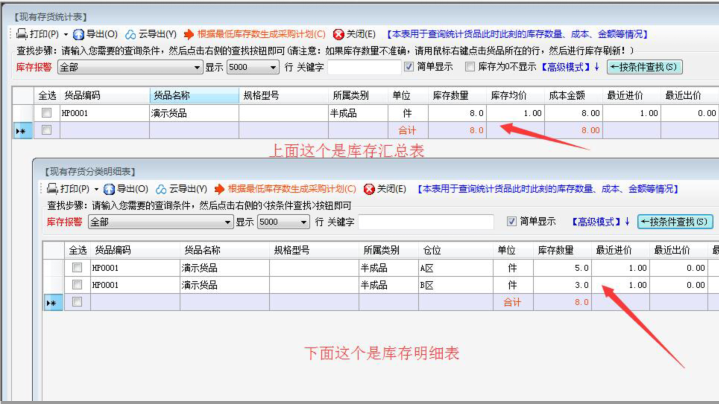The height and width of the screenshot is (404, 719).
Task: Check the box for the A区 row
Action: pos(76,268)
